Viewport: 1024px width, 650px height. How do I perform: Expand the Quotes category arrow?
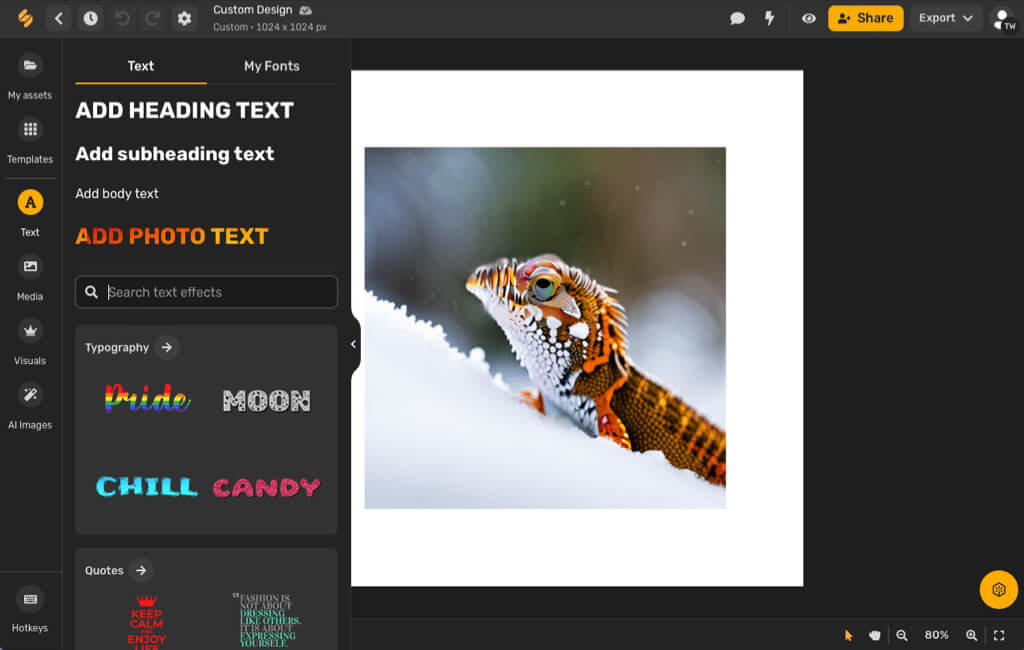coord(141,570)
